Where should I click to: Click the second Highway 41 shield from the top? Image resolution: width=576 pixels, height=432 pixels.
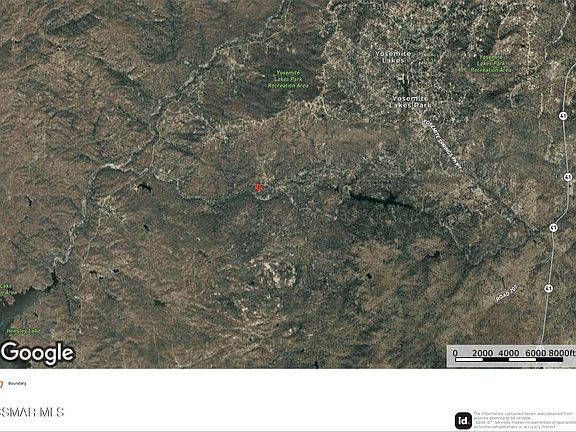(x=568, y=177)
